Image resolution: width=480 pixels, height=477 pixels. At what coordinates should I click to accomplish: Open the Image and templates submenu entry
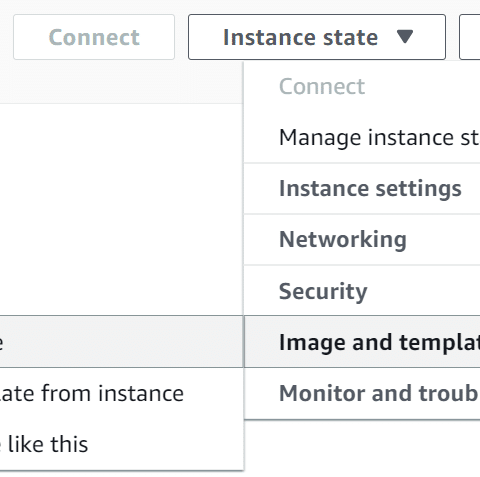pyautogui.click(x=362, y=342)
